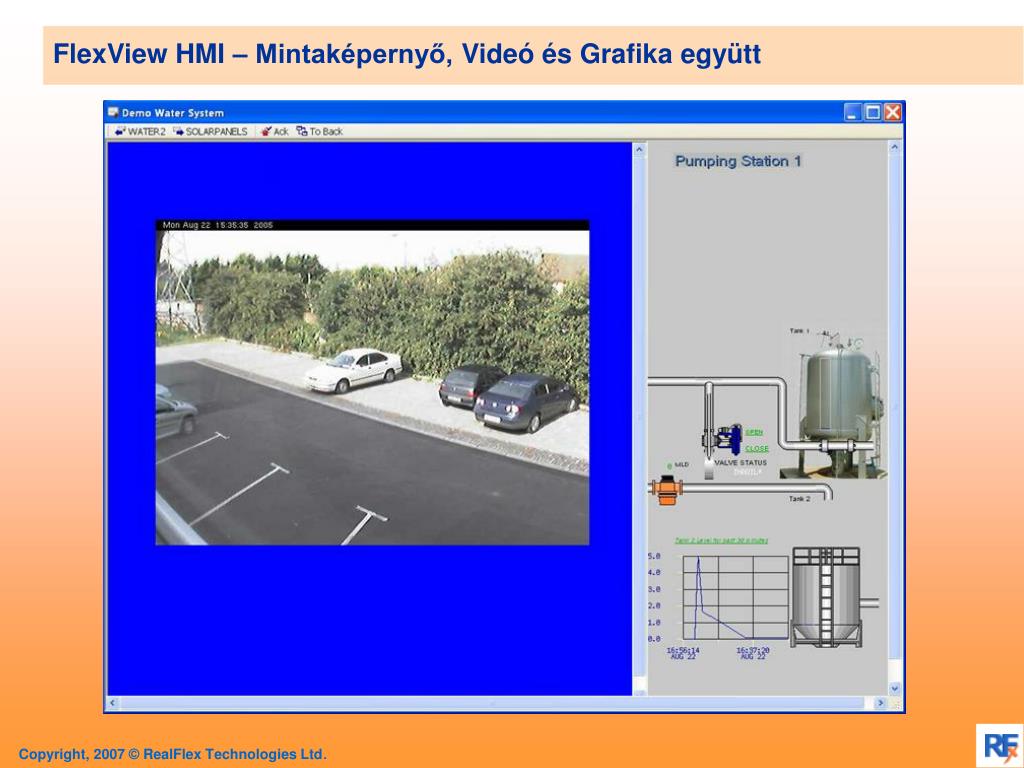1024x768 pixels.
Task: Click right arrow of horizontal scrollbar
Action: 880,703
